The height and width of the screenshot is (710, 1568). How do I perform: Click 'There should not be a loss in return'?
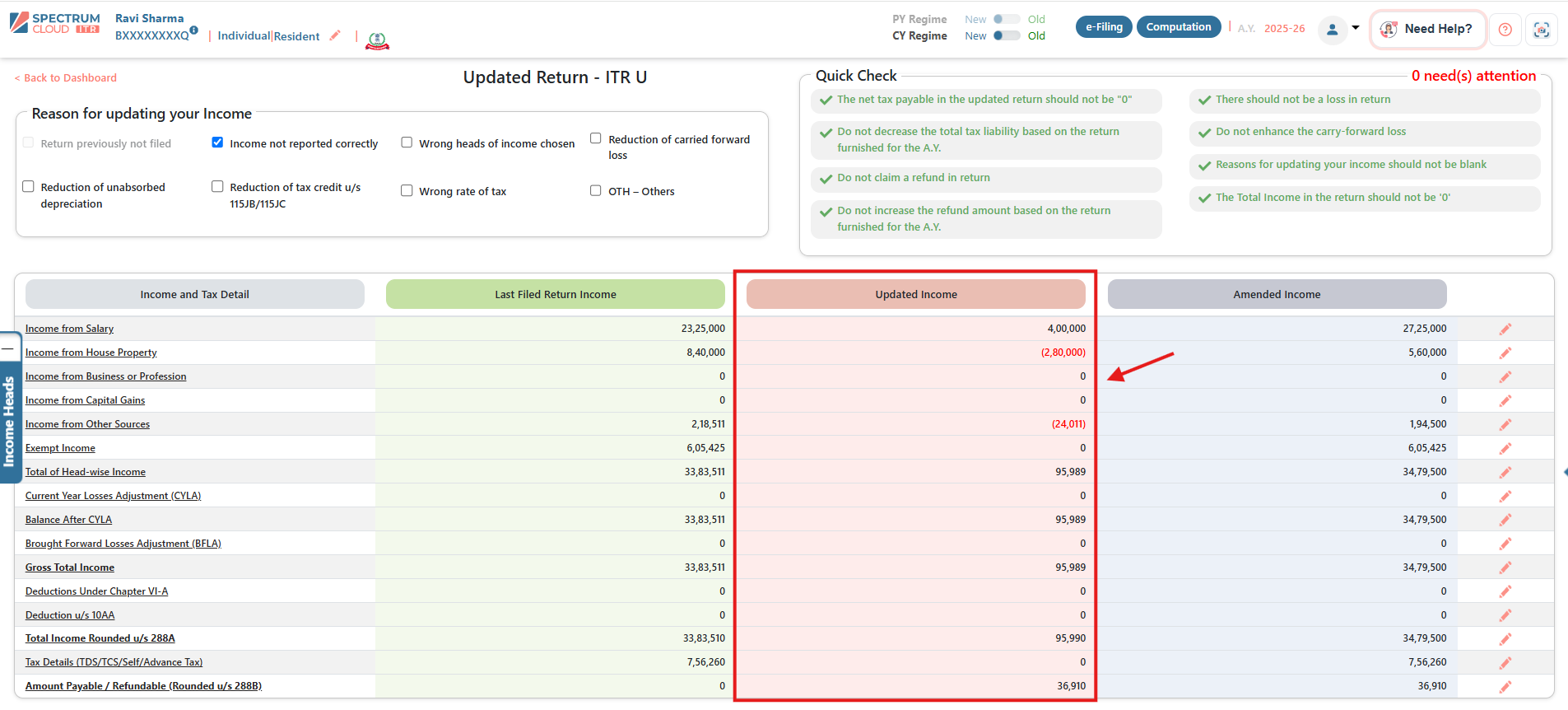pos(1365,100)
